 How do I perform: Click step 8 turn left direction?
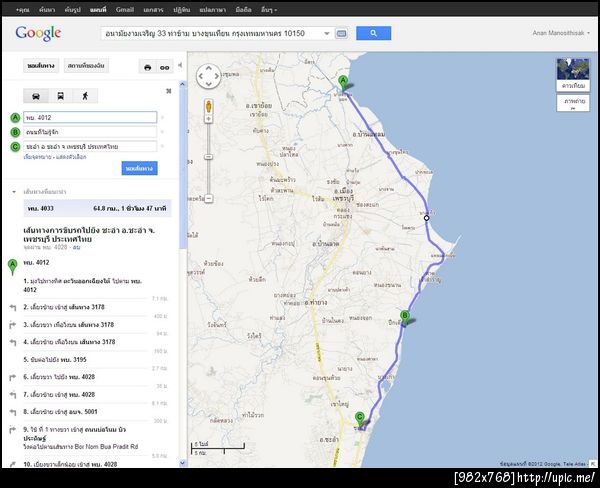(60, 412)
